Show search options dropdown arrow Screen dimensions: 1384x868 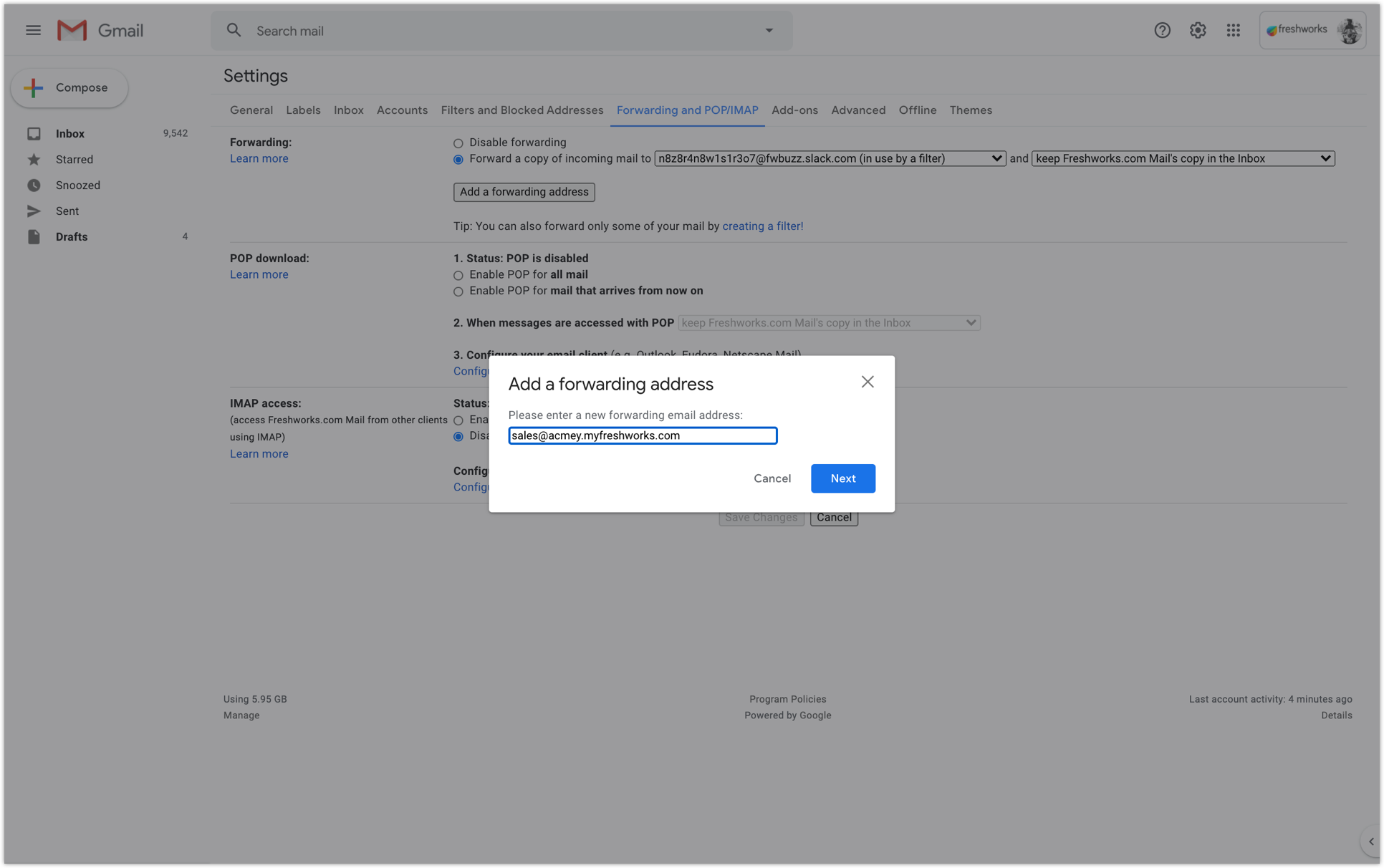(x=769, y=31)
